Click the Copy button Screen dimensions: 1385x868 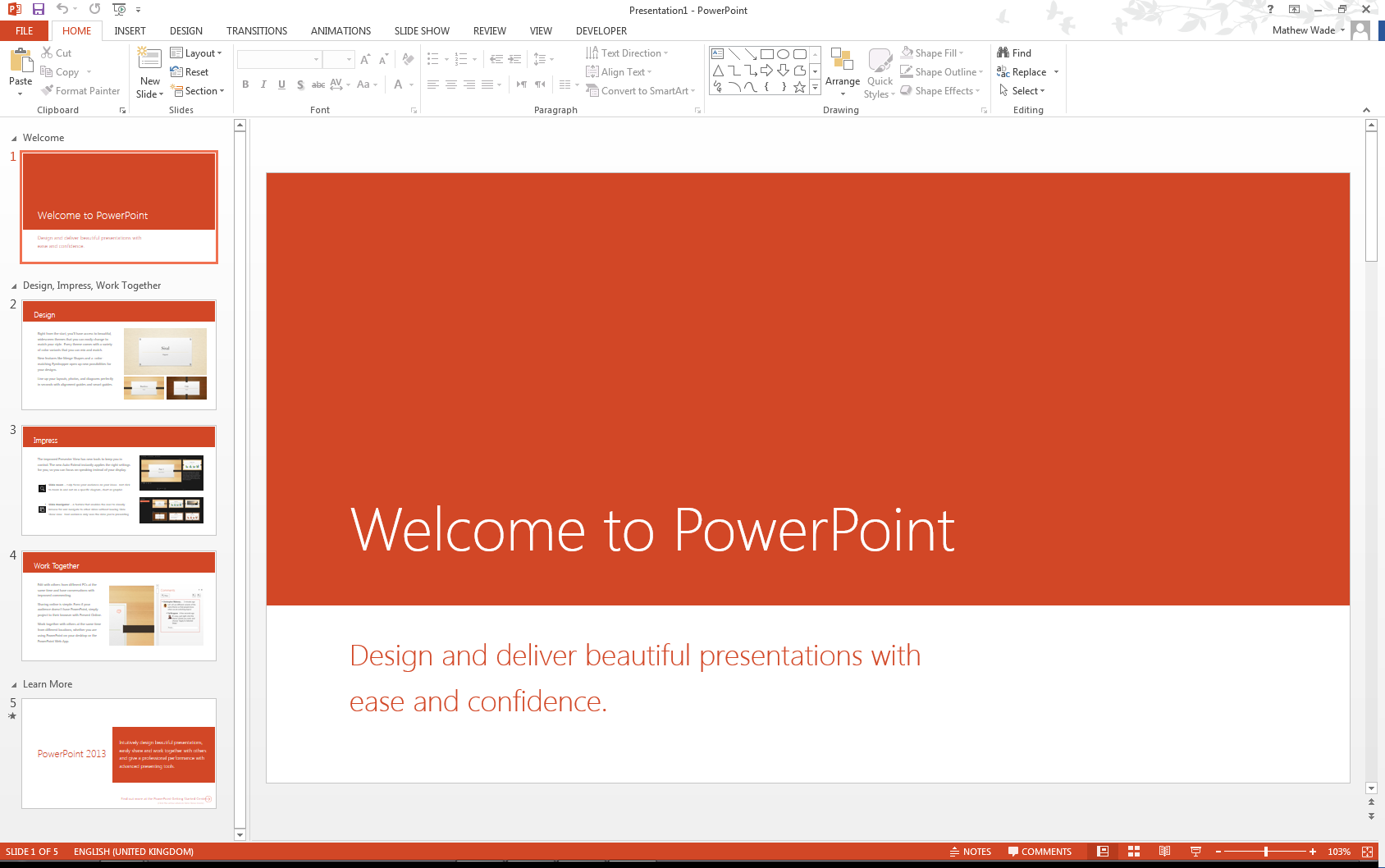tap(59, 71)
